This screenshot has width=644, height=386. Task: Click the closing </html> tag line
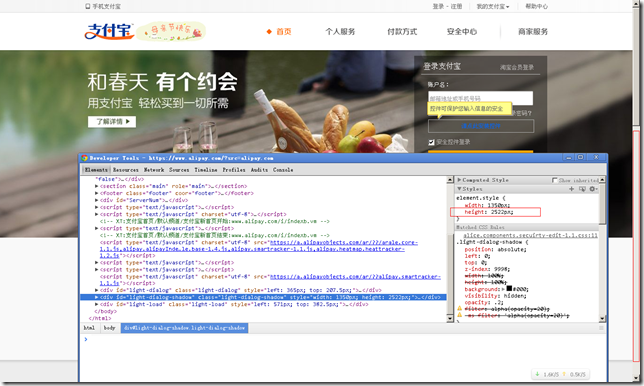100,318
